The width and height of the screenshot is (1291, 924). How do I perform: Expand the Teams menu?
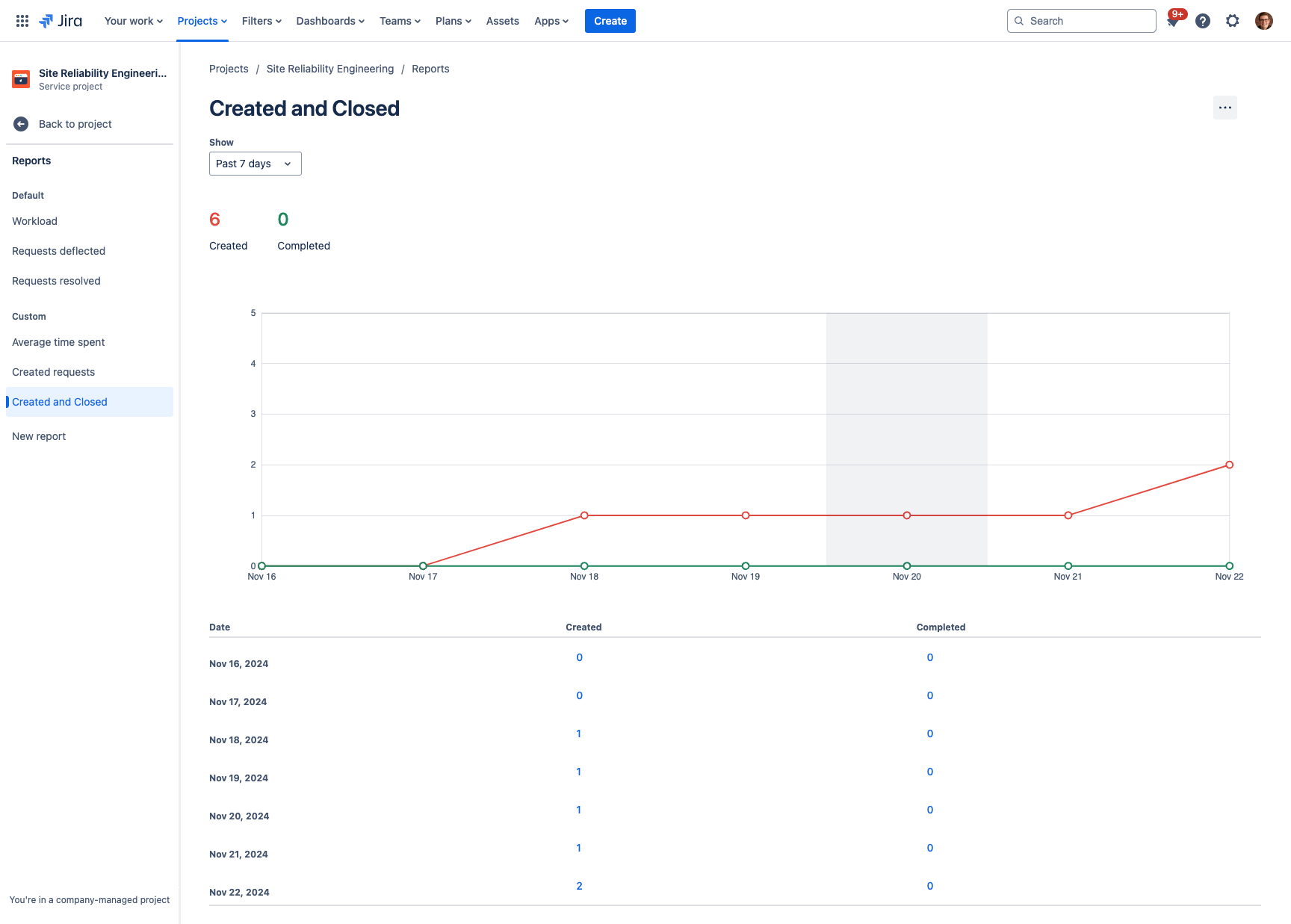point(400,21)
